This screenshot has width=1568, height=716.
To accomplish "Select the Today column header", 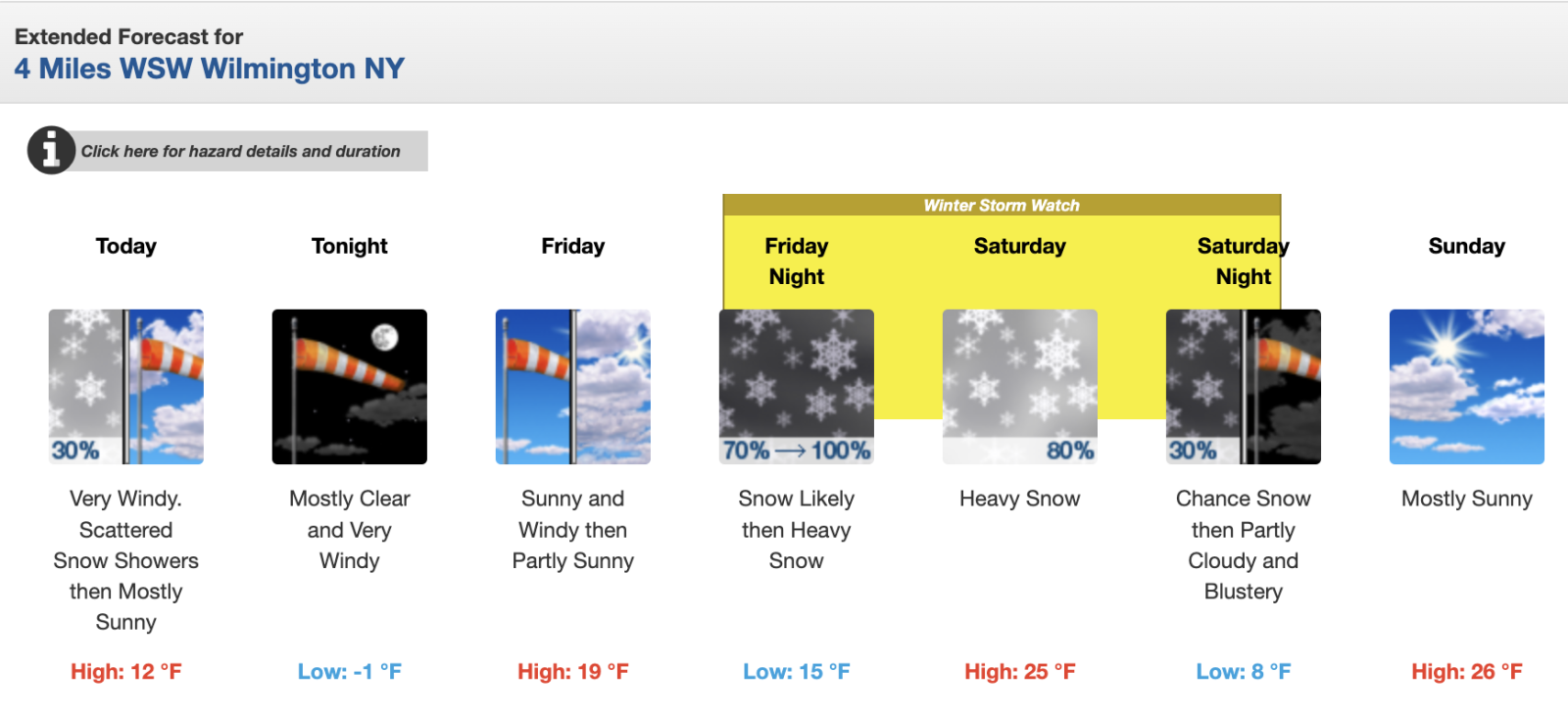I will coord(125,246).
